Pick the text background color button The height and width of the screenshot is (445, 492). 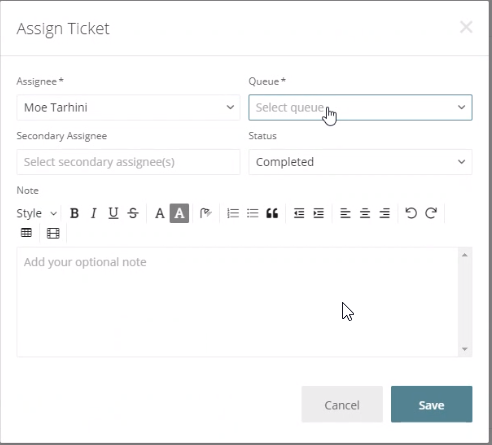point(179,213)
